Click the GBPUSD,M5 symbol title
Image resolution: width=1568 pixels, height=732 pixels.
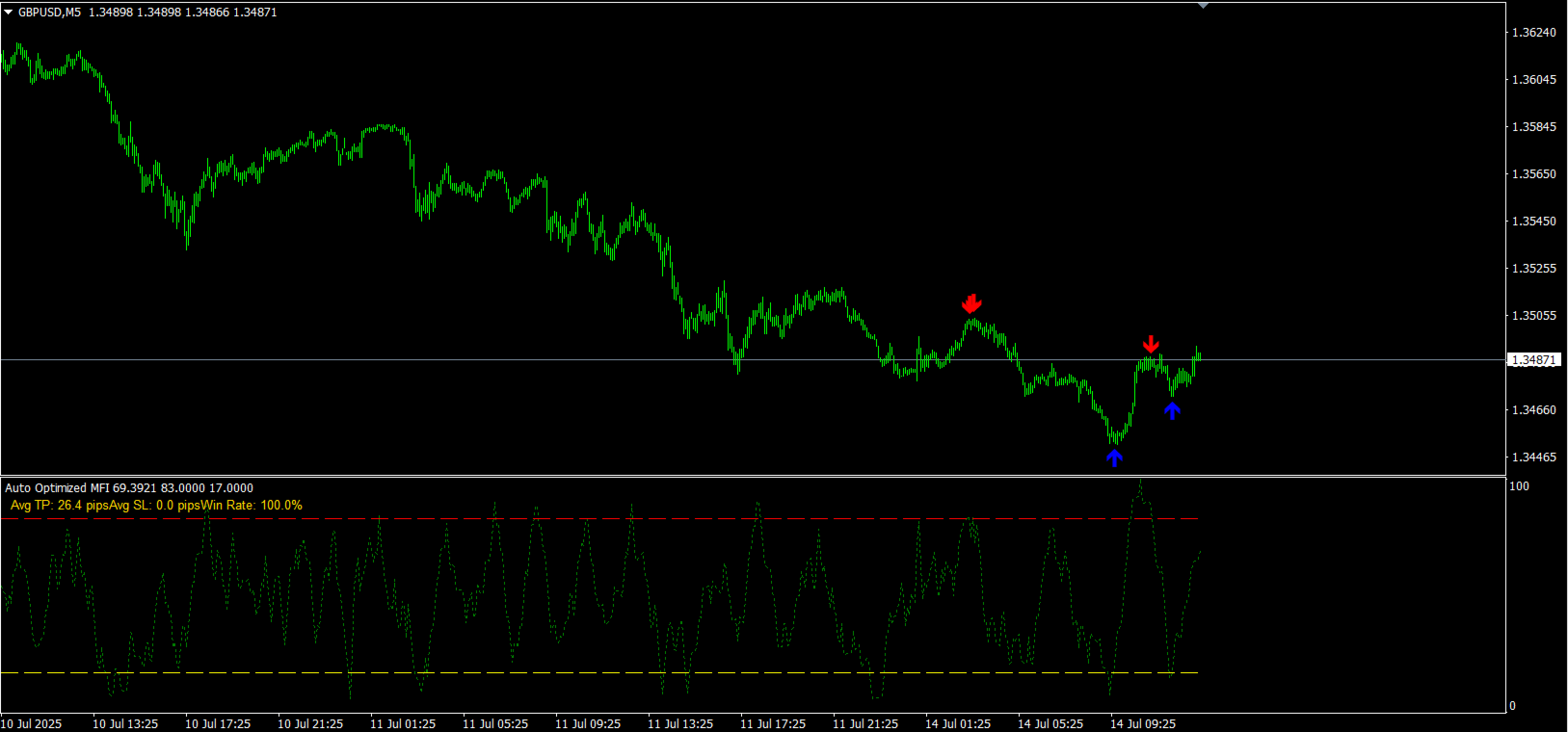coord(49,13)
